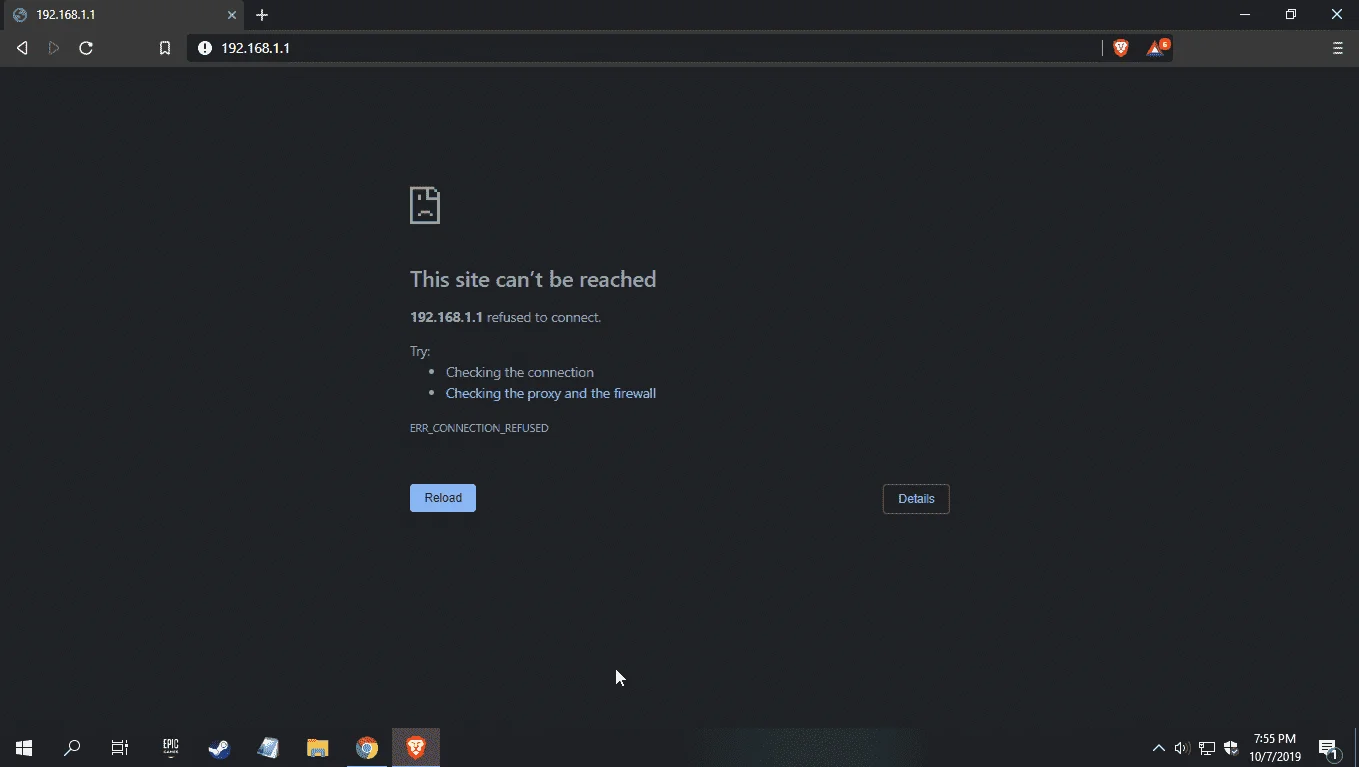This screenshot has height=767, width=1359.
Task: Open File Explorer from the taskbar
Action: (x=317, y=748)
